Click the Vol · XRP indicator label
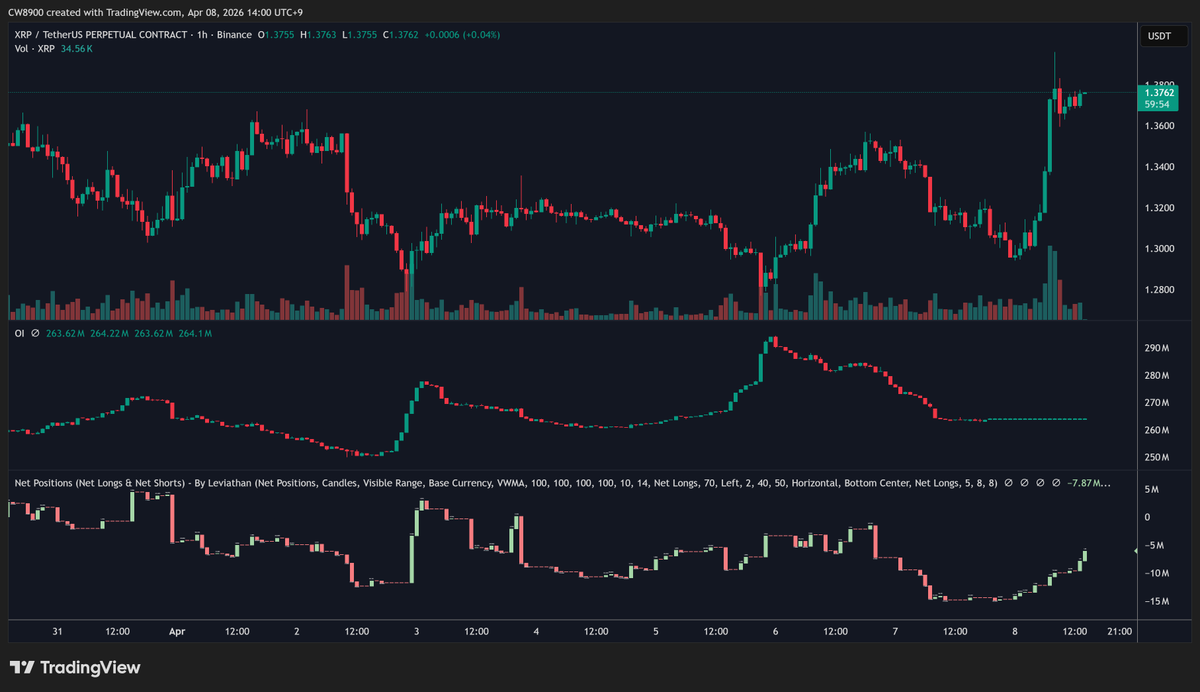 (35, 49)
